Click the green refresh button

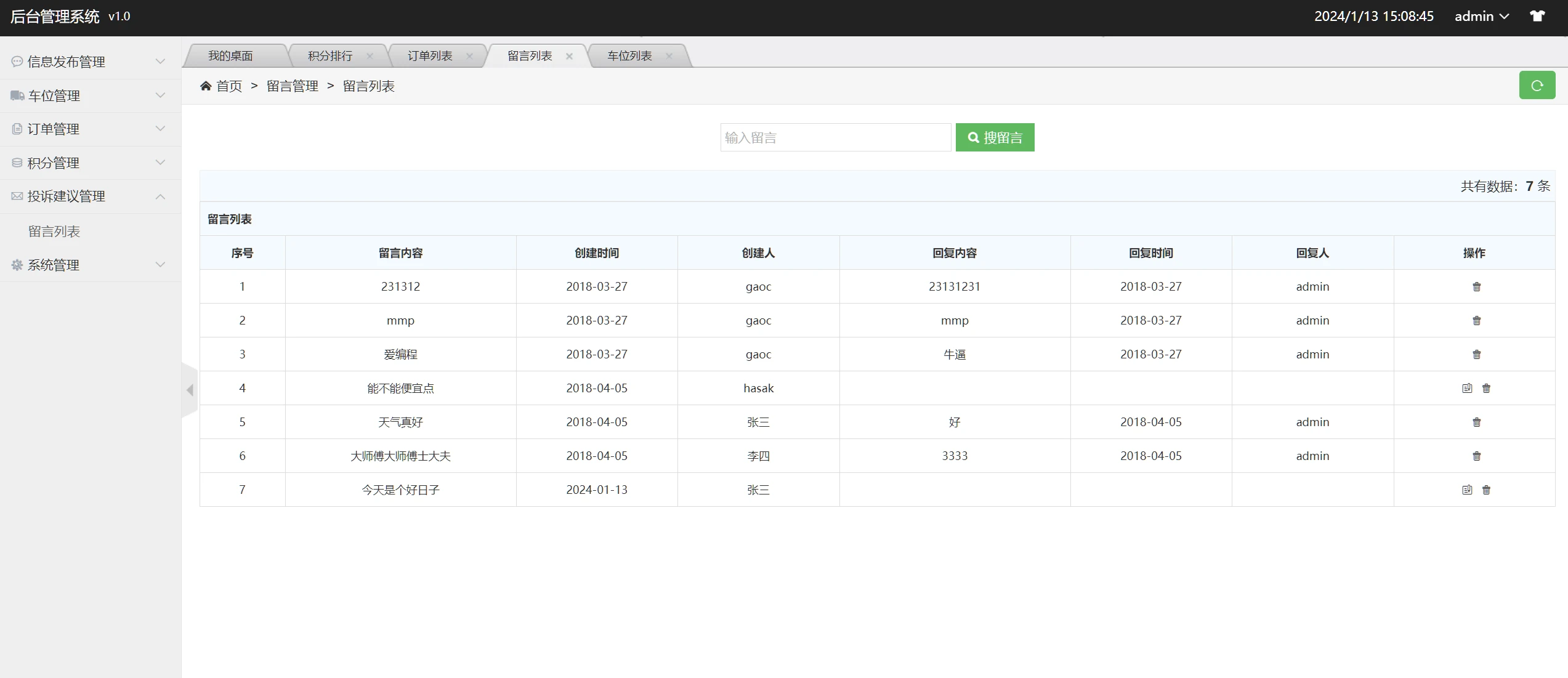pos(1537,86)
